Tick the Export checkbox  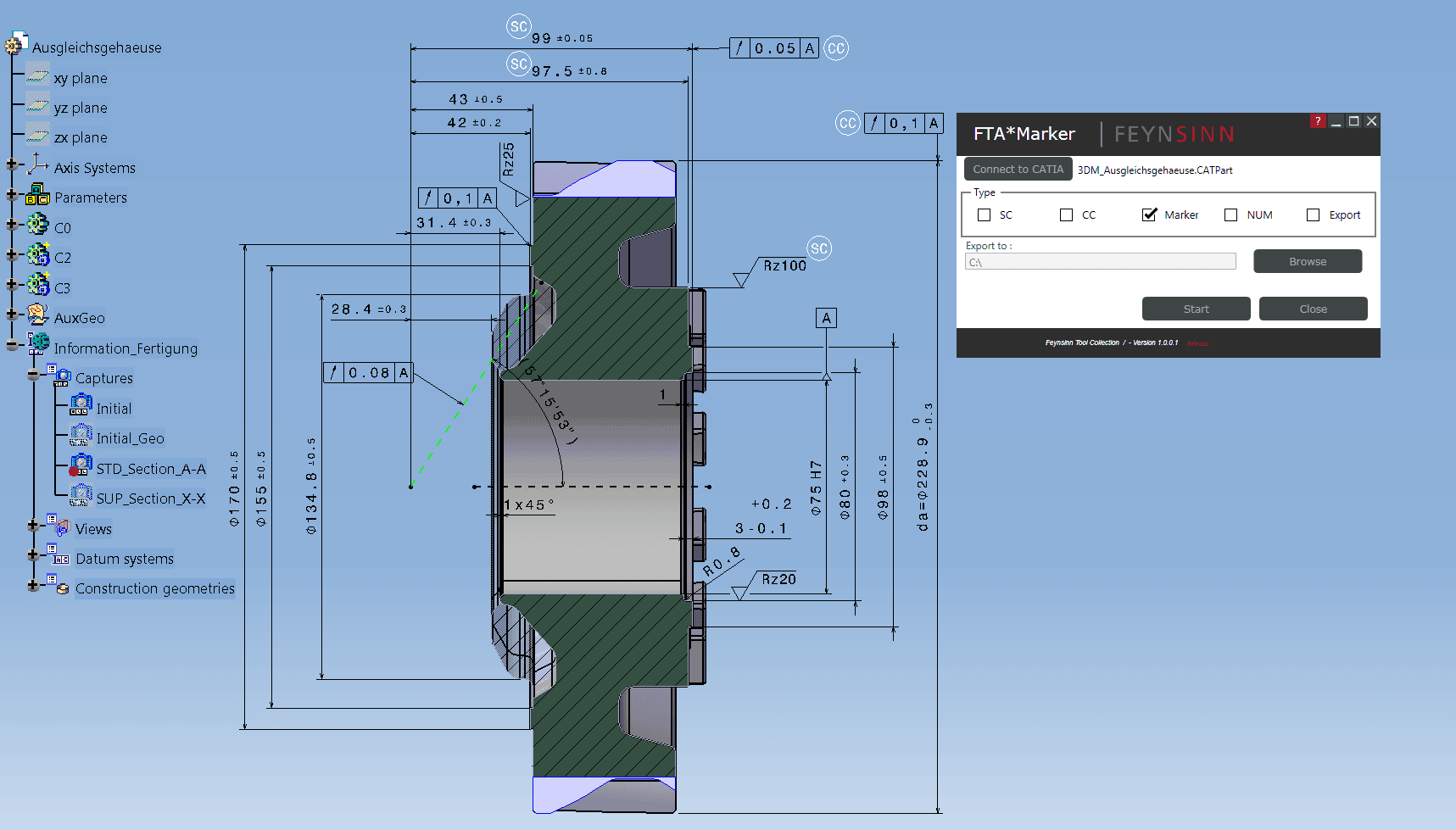point(1313,215)
